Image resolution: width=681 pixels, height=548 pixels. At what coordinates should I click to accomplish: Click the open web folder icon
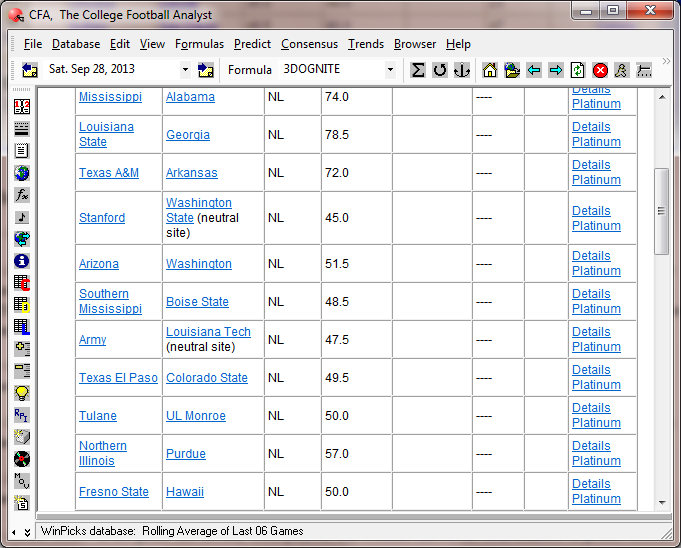(x=512, y=70)
